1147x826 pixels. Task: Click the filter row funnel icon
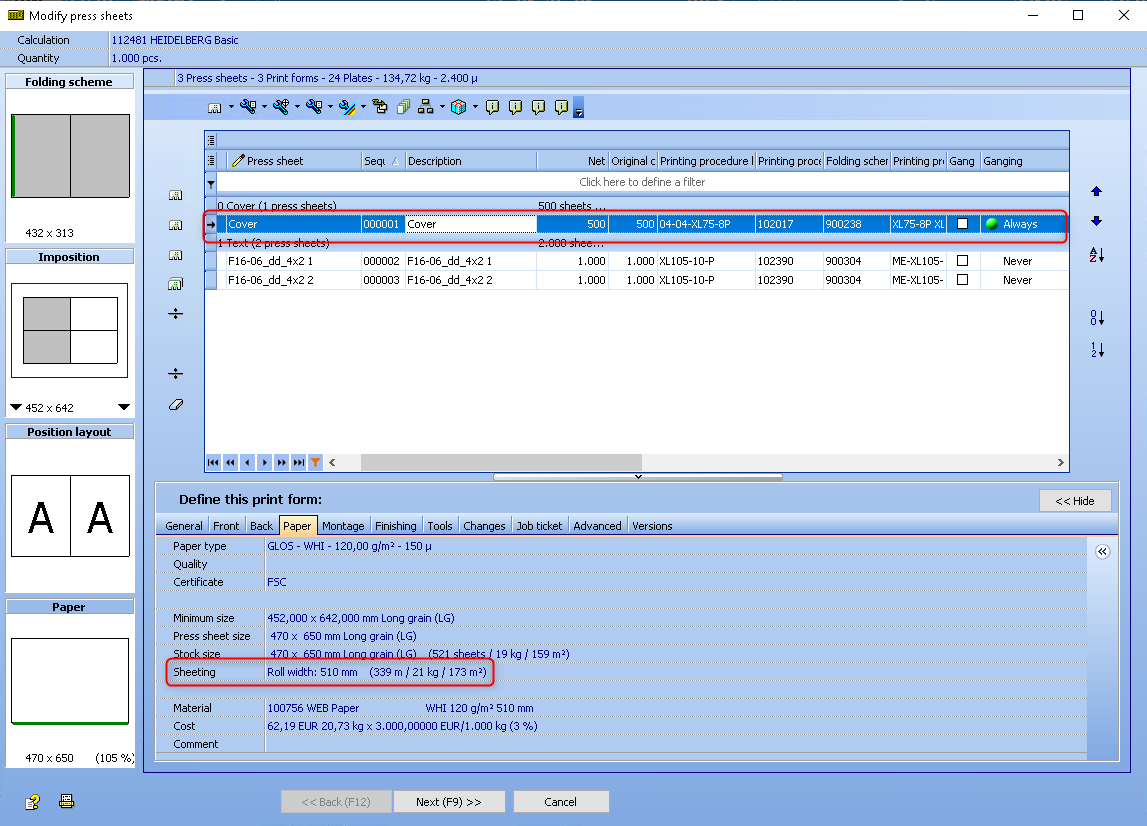coord(211,183)
